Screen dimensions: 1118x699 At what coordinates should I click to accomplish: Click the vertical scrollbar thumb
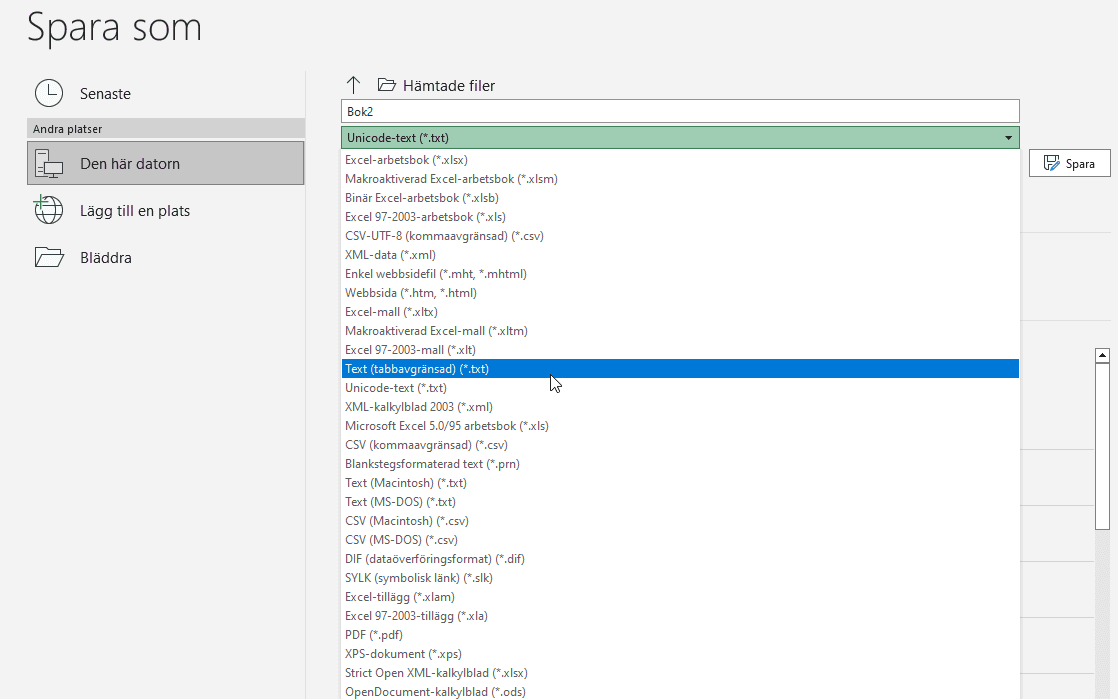[x=1102, y=447]
